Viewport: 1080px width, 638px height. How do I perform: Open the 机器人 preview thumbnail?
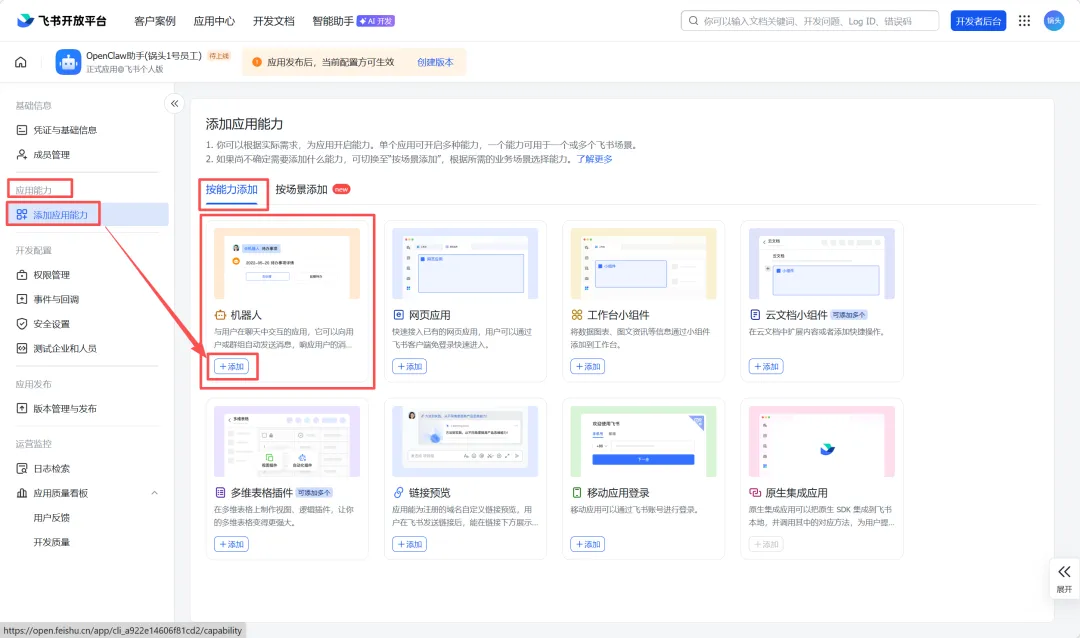click(287, 263)
